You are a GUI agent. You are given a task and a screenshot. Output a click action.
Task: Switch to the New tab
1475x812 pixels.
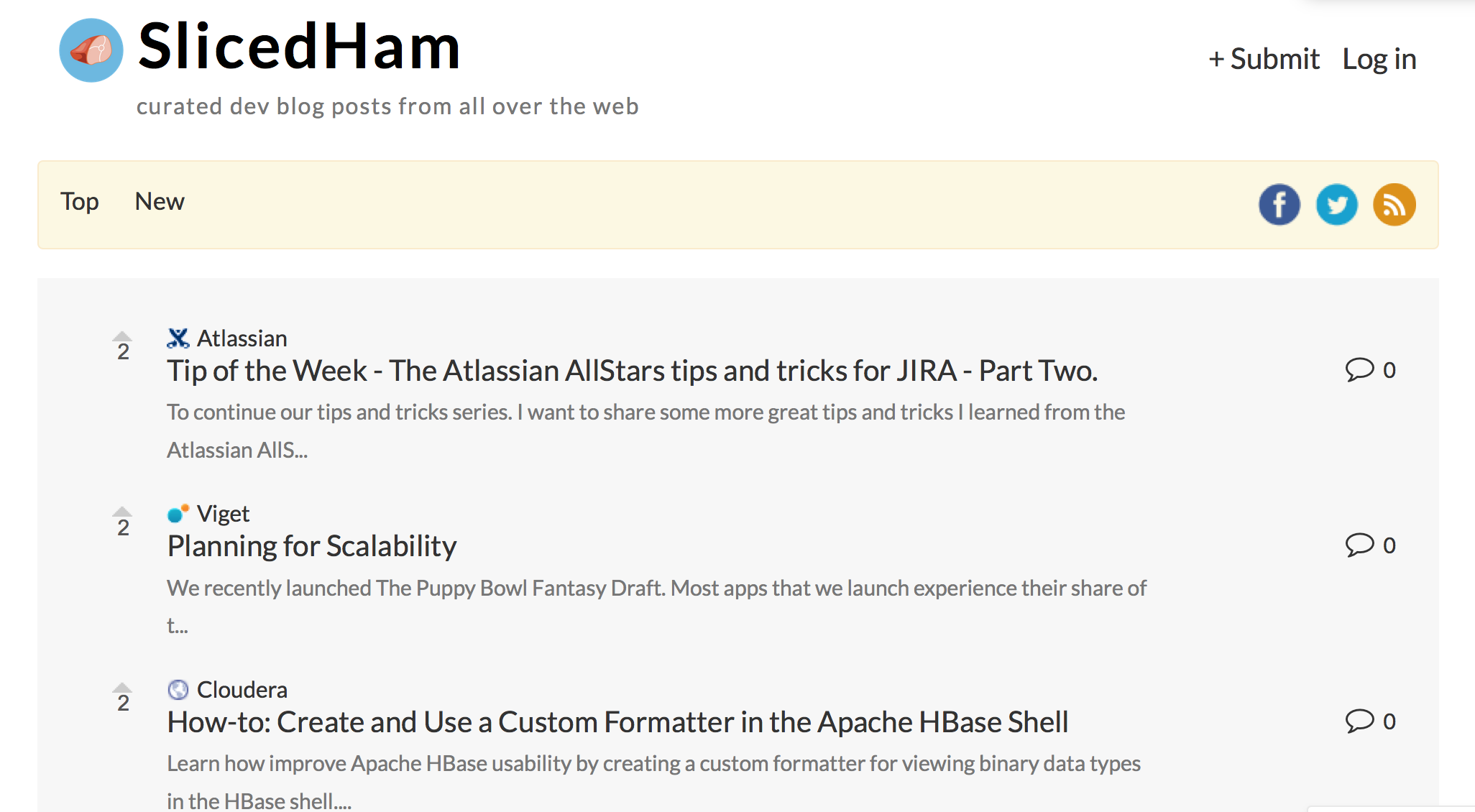tap(160, 202)
